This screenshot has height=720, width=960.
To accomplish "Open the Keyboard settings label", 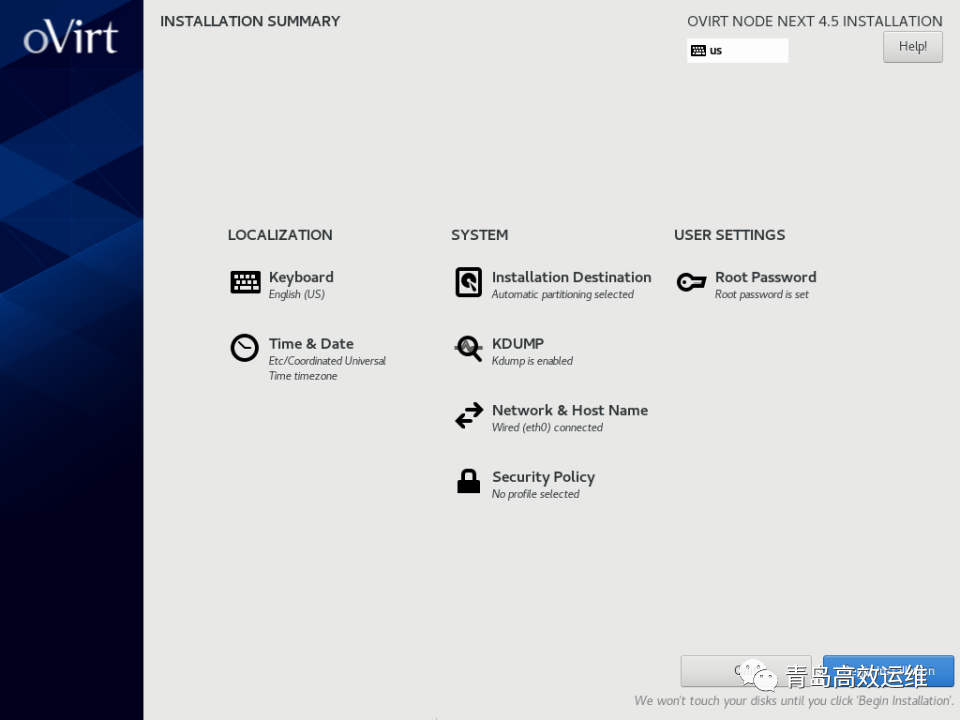I will 301,277.
